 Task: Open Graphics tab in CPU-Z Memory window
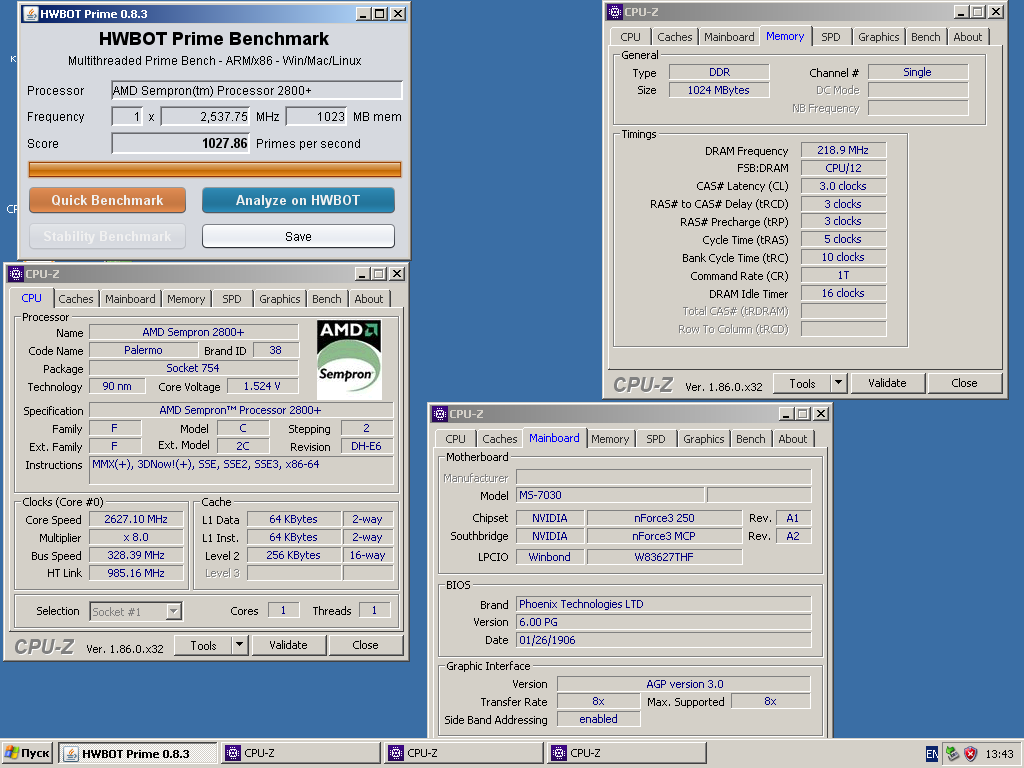click(878, 37)
